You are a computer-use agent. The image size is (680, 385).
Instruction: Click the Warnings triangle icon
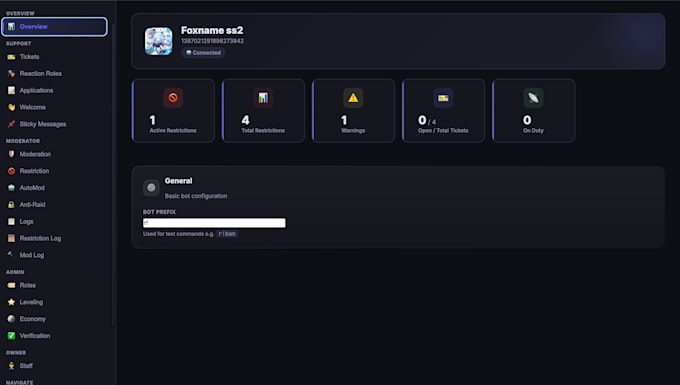point(353,98)
